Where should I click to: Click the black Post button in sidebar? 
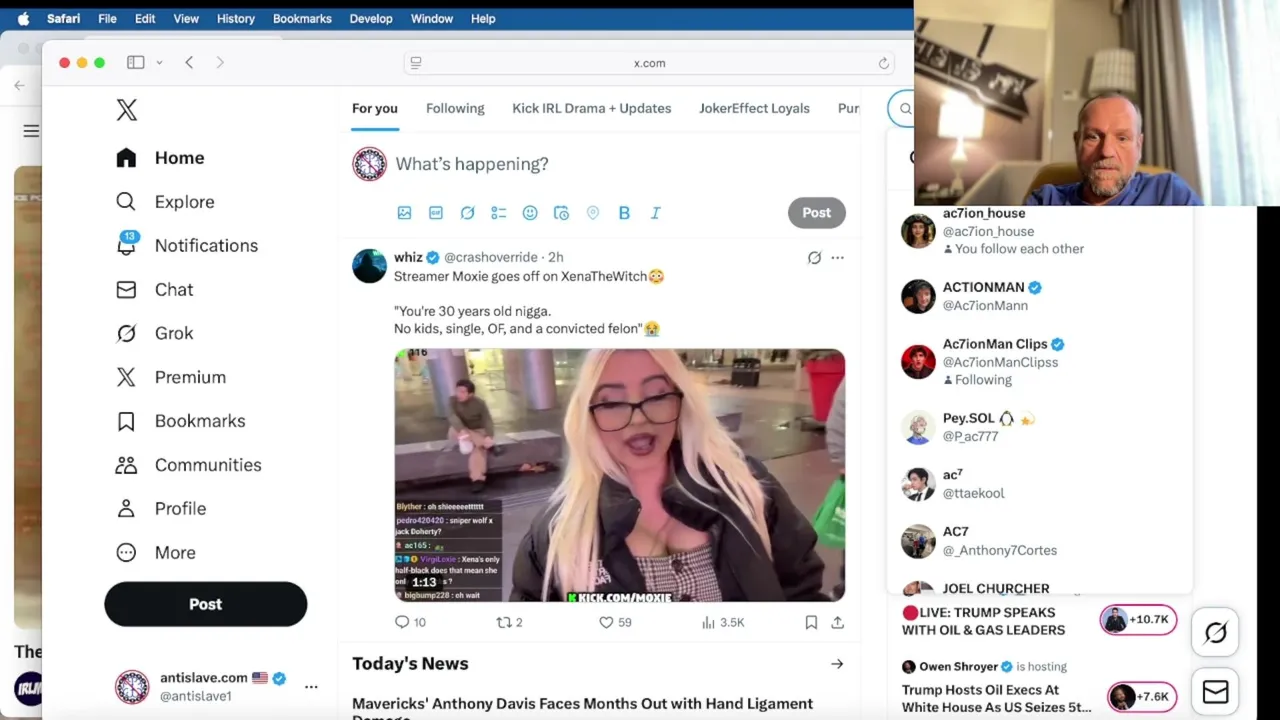click(206, 604)
